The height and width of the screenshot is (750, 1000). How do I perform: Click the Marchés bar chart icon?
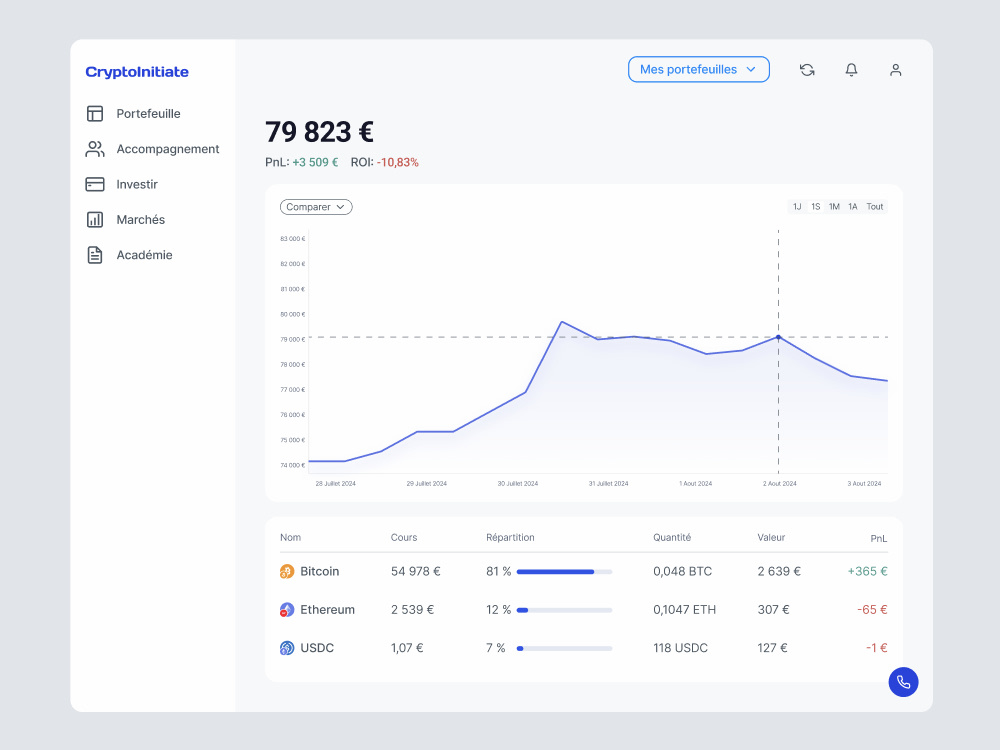pos(95,219)
